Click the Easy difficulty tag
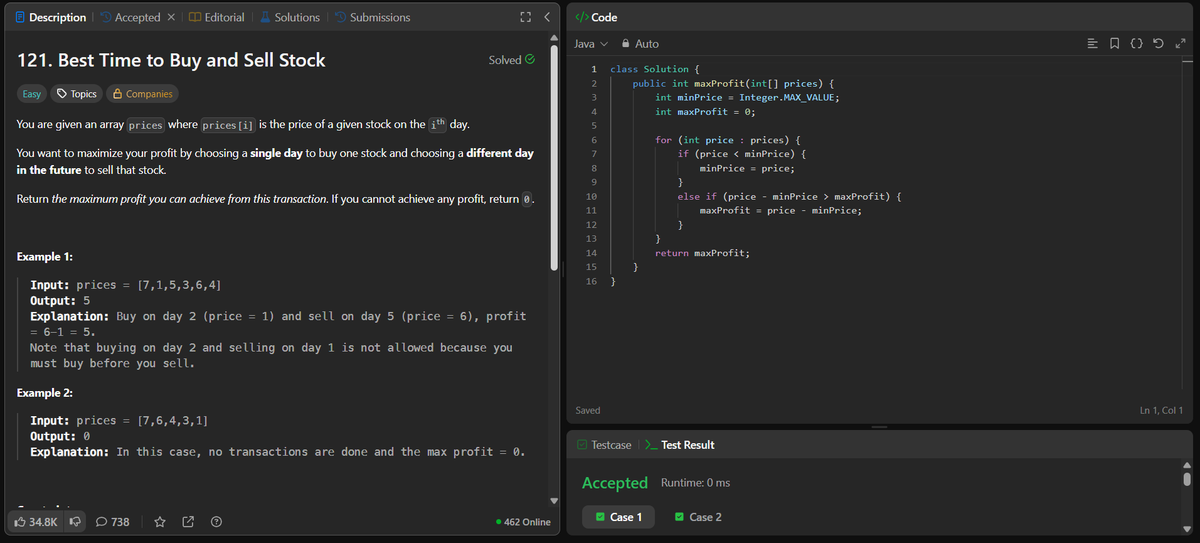Viewport: 1200px width, 543px height. (32, 94)
